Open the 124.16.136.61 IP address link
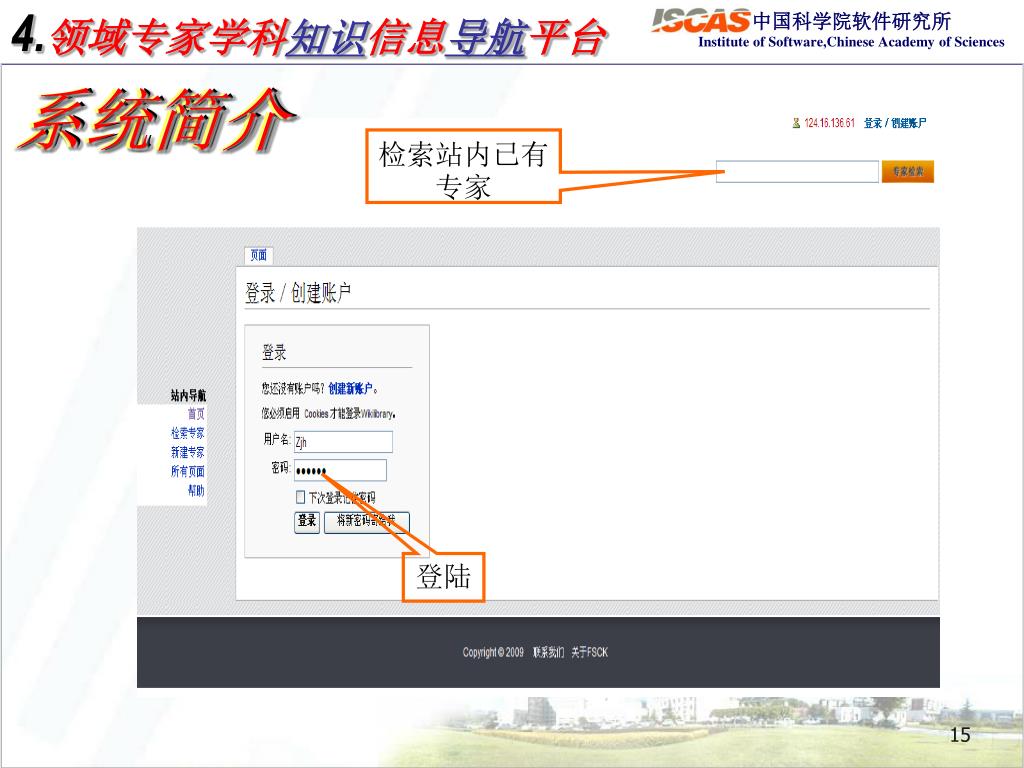Image resolution: width=1024 pixels, height=768 pixels. pyautogui.click(x=829, y=123)
